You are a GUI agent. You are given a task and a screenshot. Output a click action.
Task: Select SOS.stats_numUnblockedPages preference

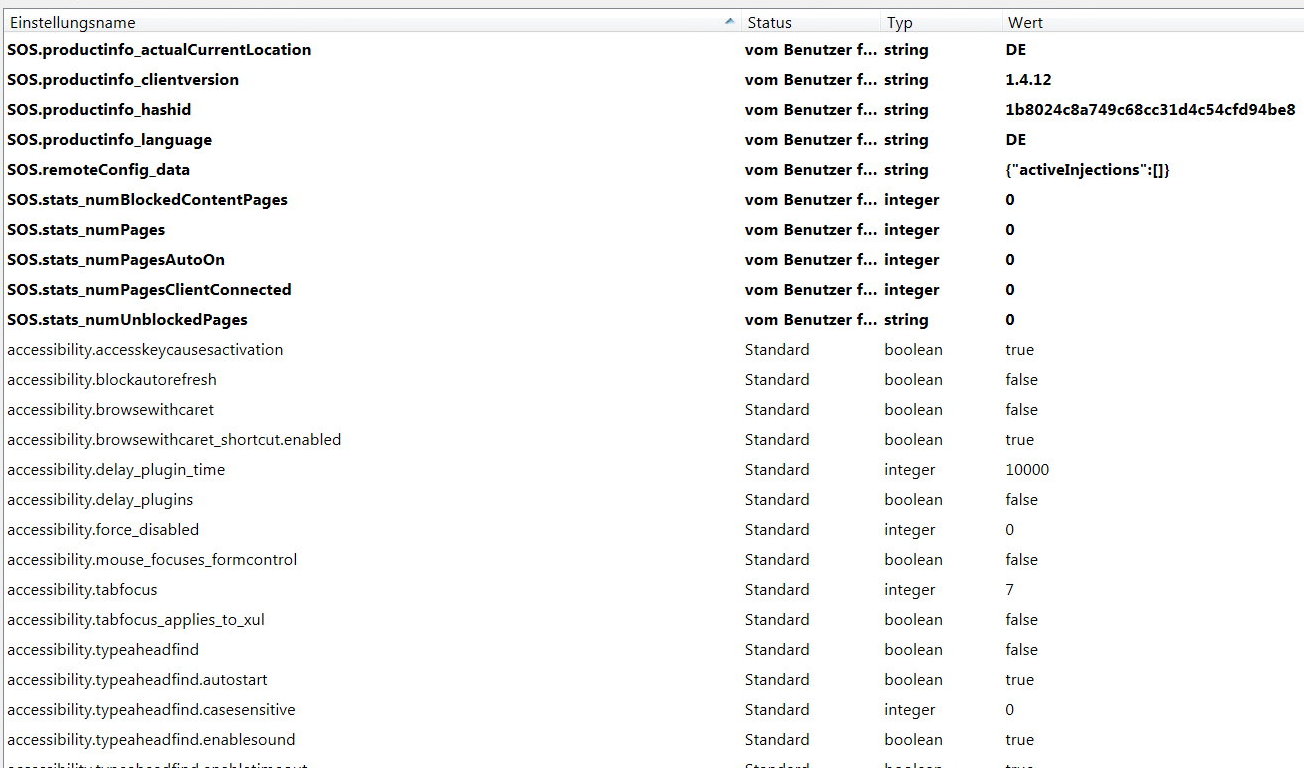(x=127, y=320)
